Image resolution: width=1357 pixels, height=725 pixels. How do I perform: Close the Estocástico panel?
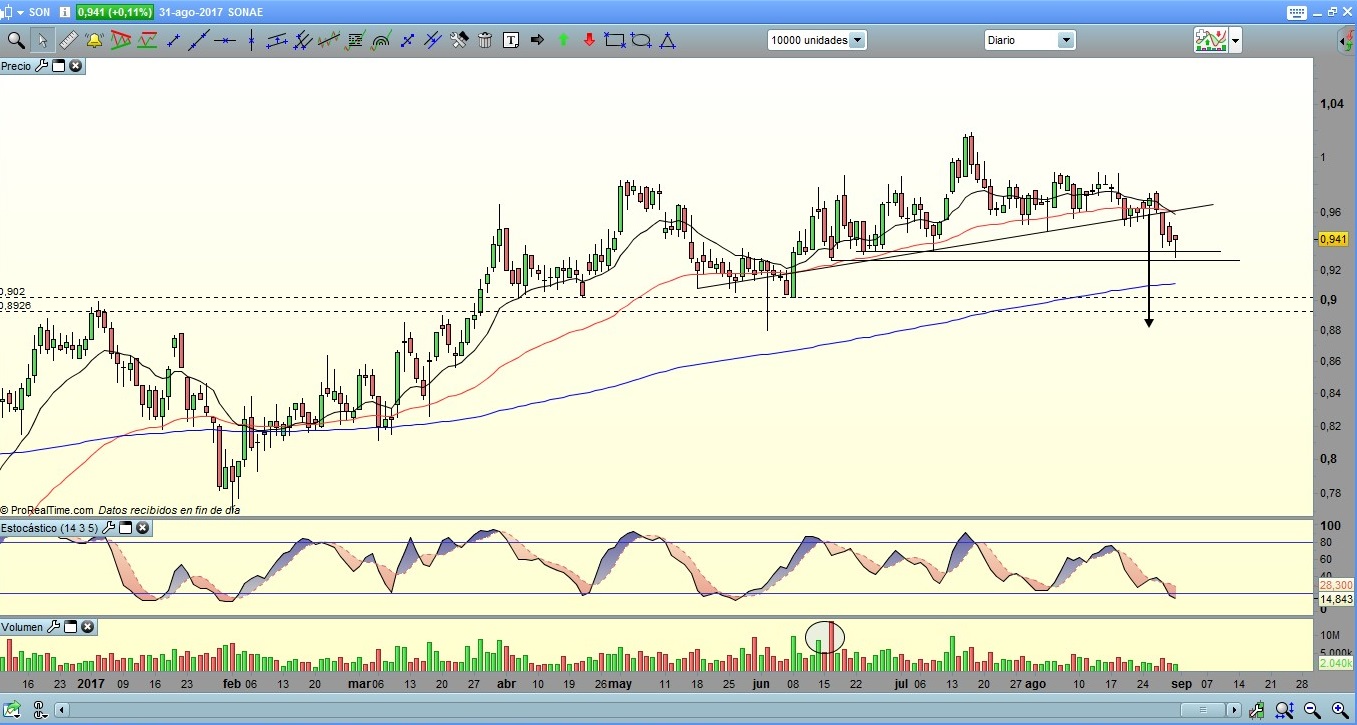142,528
